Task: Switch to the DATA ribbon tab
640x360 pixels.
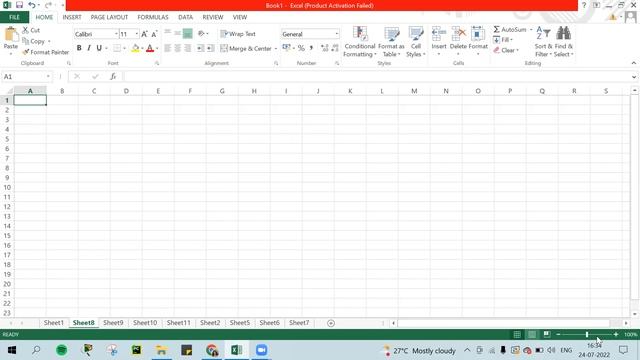Action: click(x=185, y=17)
